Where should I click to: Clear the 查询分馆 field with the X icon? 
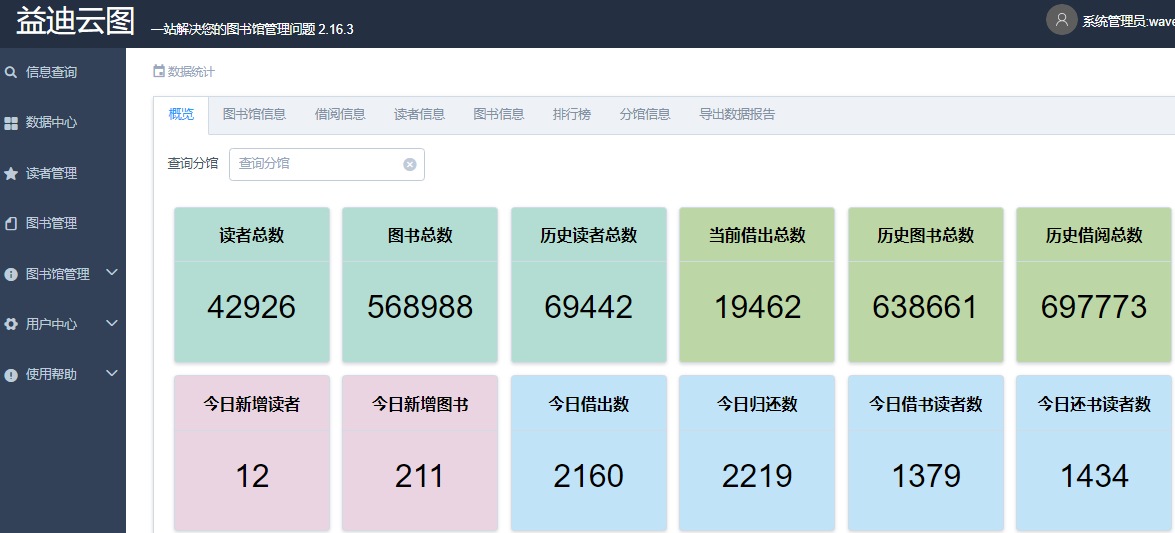[409, 164]
